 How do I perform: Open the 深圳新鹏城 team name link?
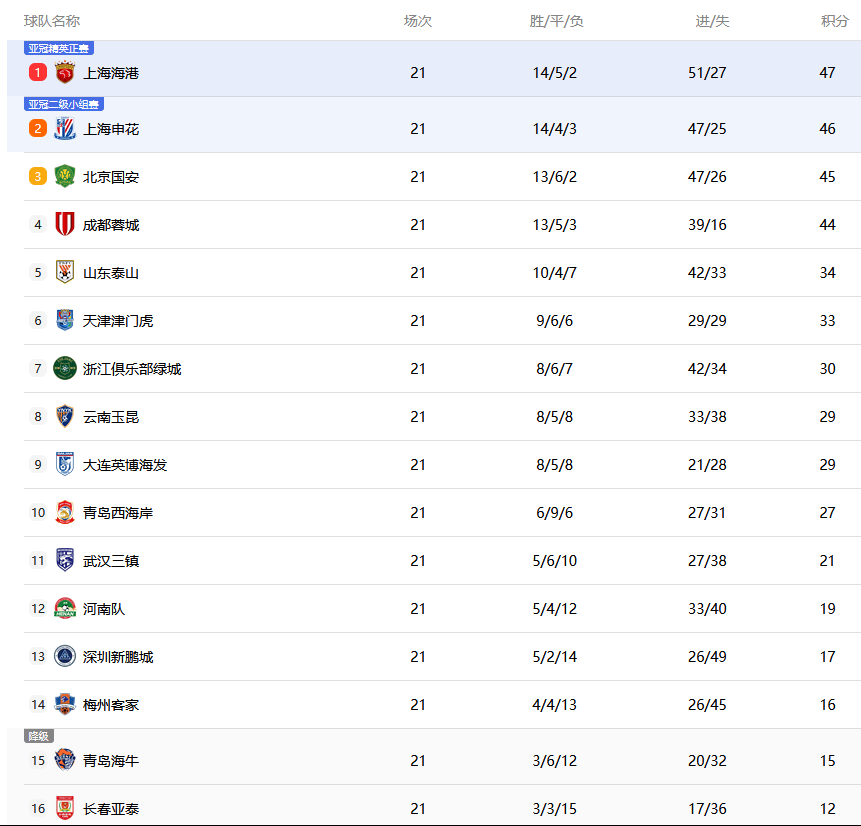coord(118,657)
